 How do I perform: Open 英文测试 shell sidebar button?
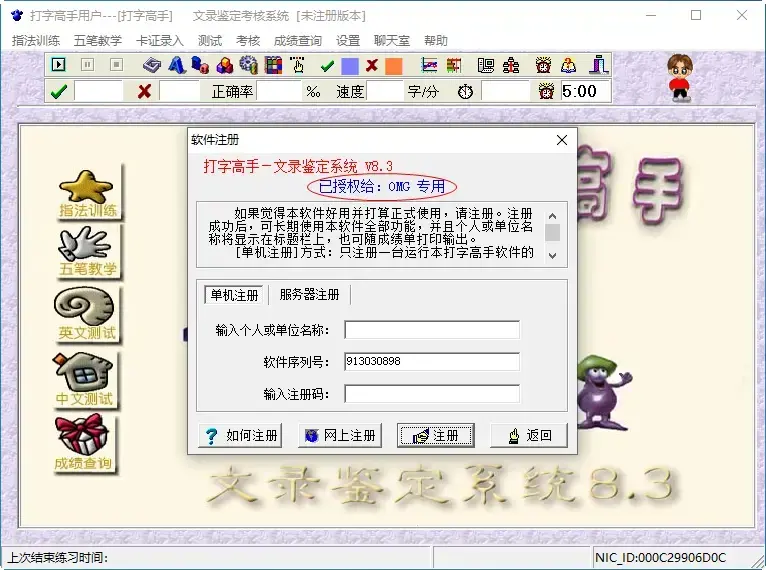tap(86, 314)
